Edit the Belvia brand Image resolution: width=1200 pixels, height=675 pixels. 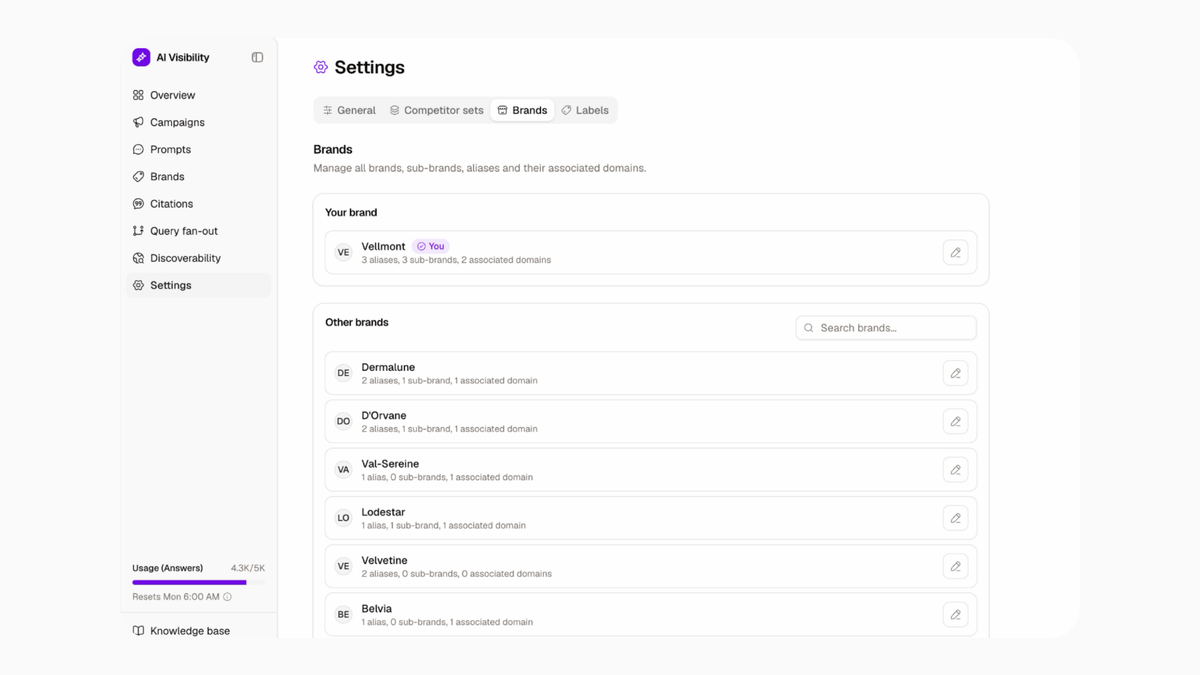pos(955,615)
